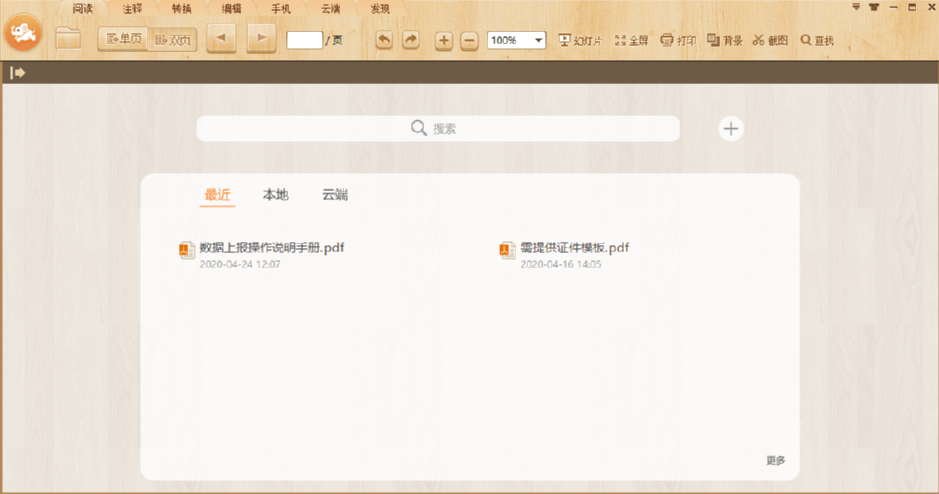The width and height of the screenshot is (939, 494).
Task: Open the title bar dropdown menu icon
Action: click(x=856, y=7)
